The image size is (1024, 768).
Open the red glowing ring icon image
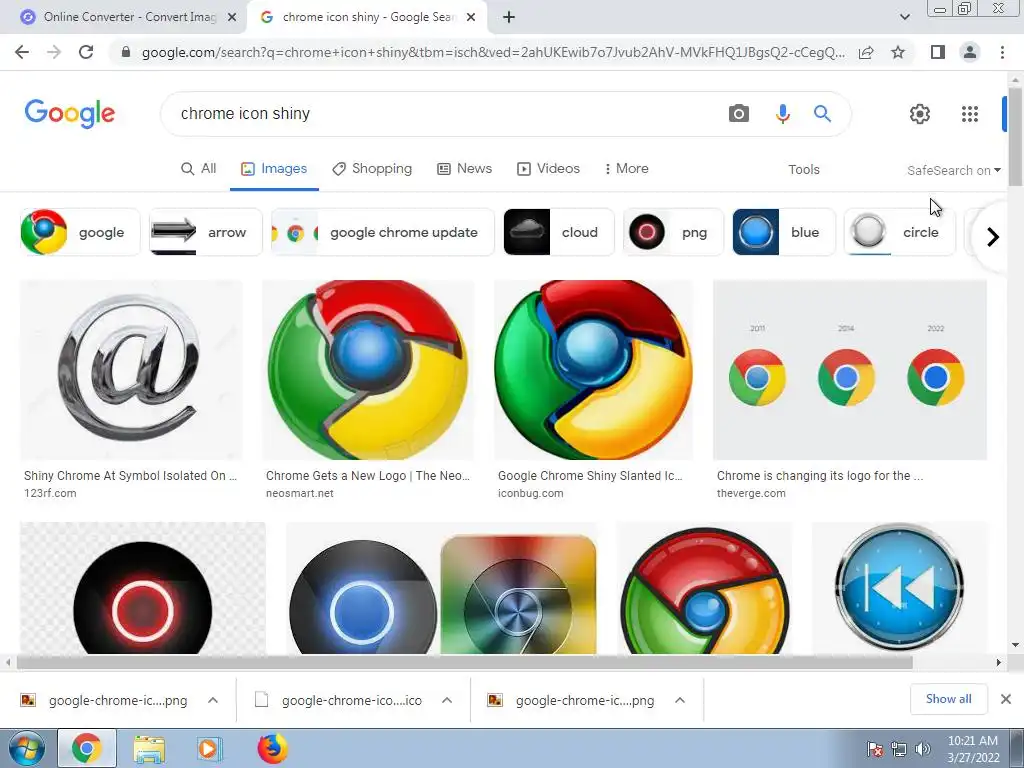click(x=143, y=588)
